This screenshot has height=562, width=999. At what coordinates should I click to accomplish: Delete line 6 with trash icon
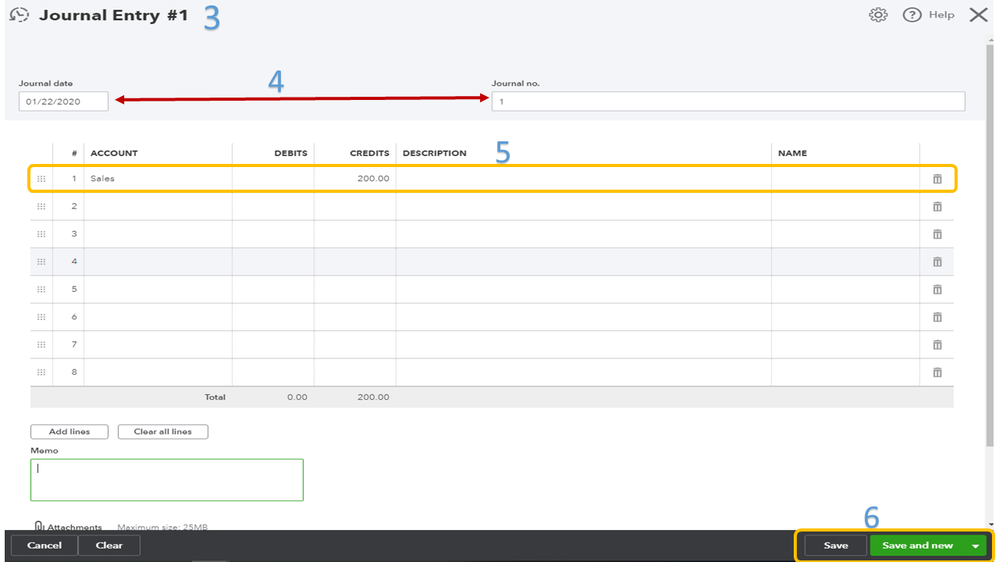937,317
